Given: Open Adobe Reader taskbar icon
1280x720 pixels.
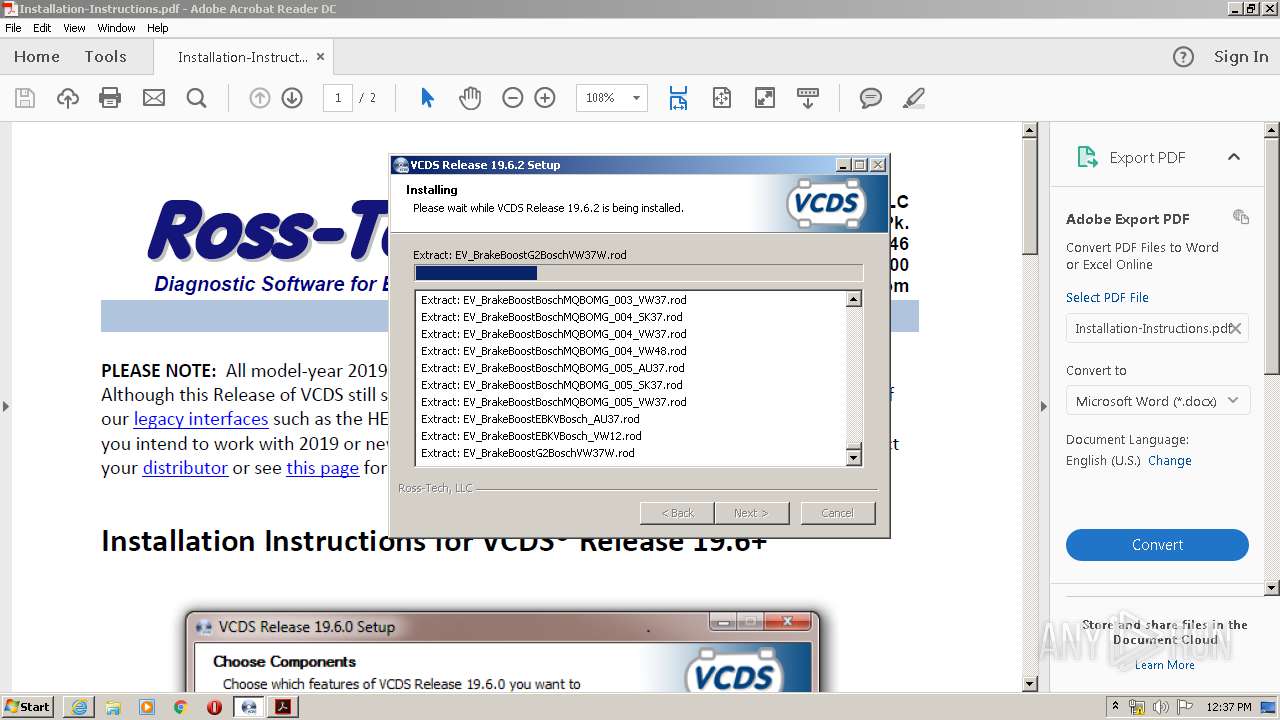Looking at the screenshot, I should tap(283, 707).
